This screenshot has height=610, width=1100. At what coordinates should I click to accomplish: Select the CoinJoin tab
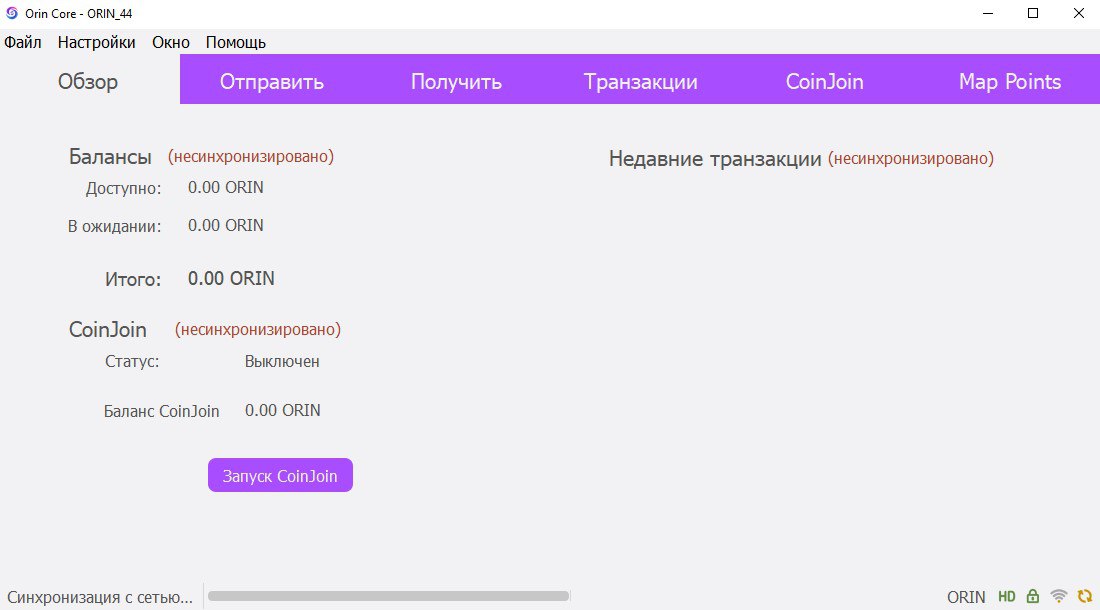pyautogui.click(x=824, y=82)
